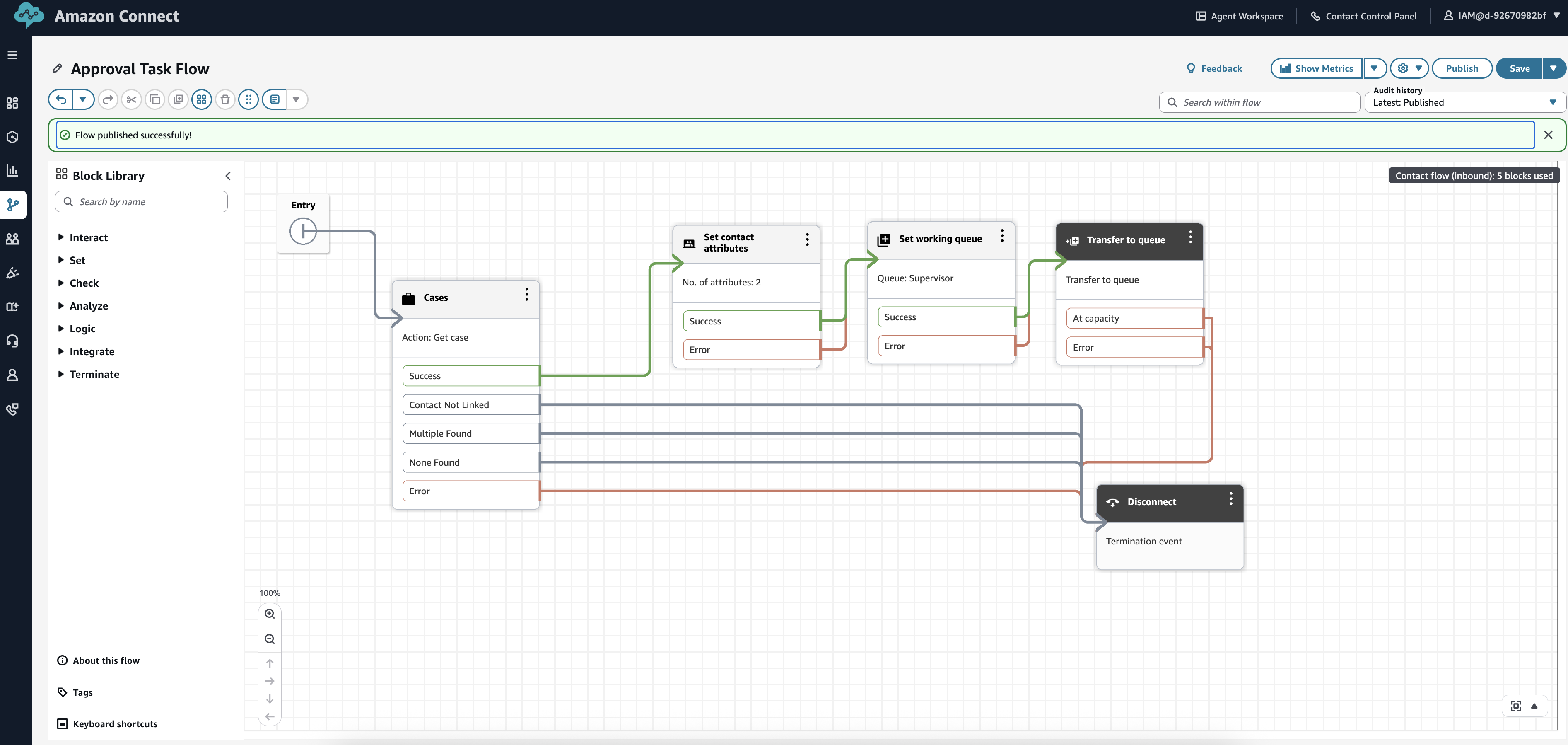This screenshot has height=745, width=1568.
Task: Click the trash icon to delete selection
Action: [225, 99]
